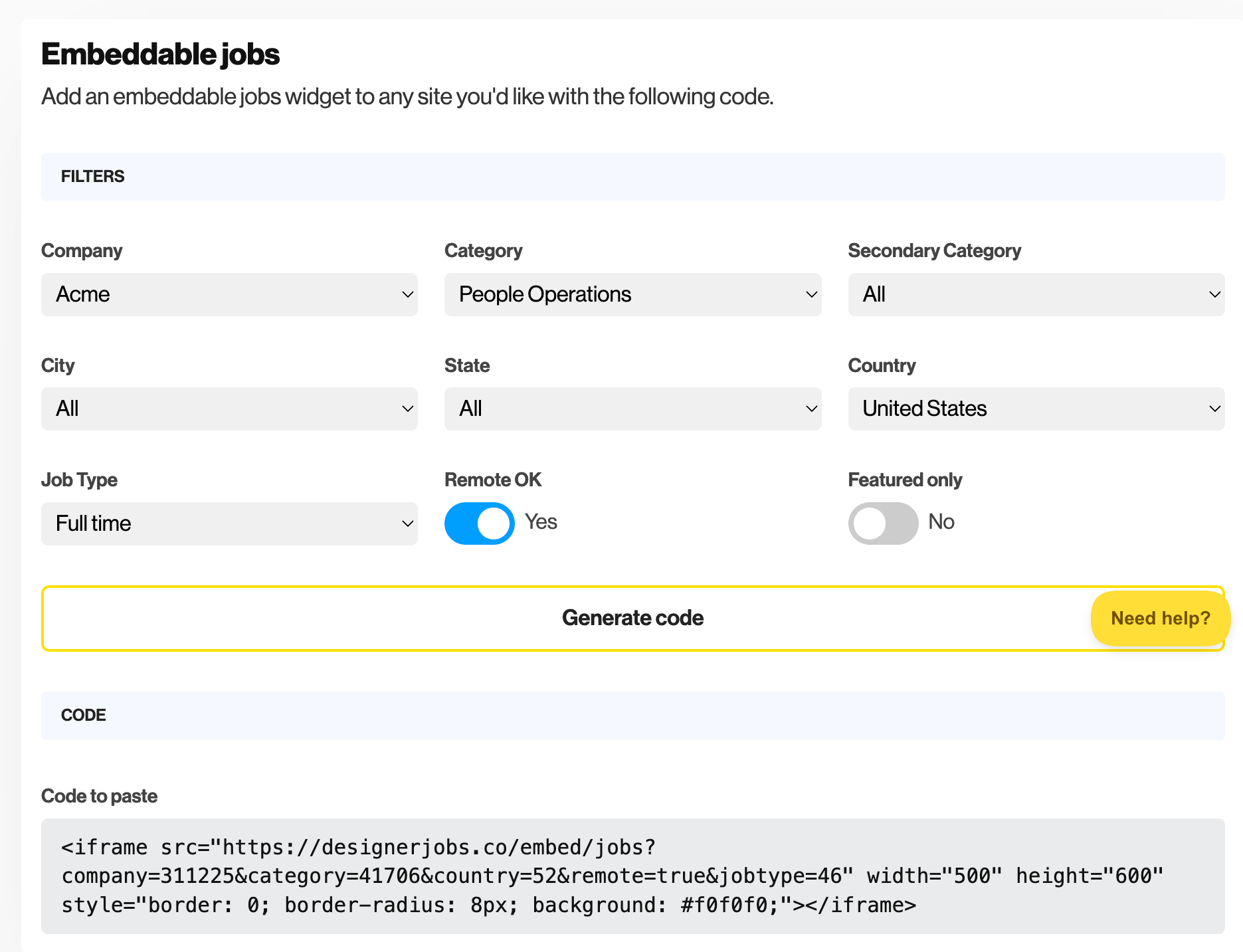Open the State filter dropdown
This screenshot has width=1243, height=952.
tap(632, 409)
